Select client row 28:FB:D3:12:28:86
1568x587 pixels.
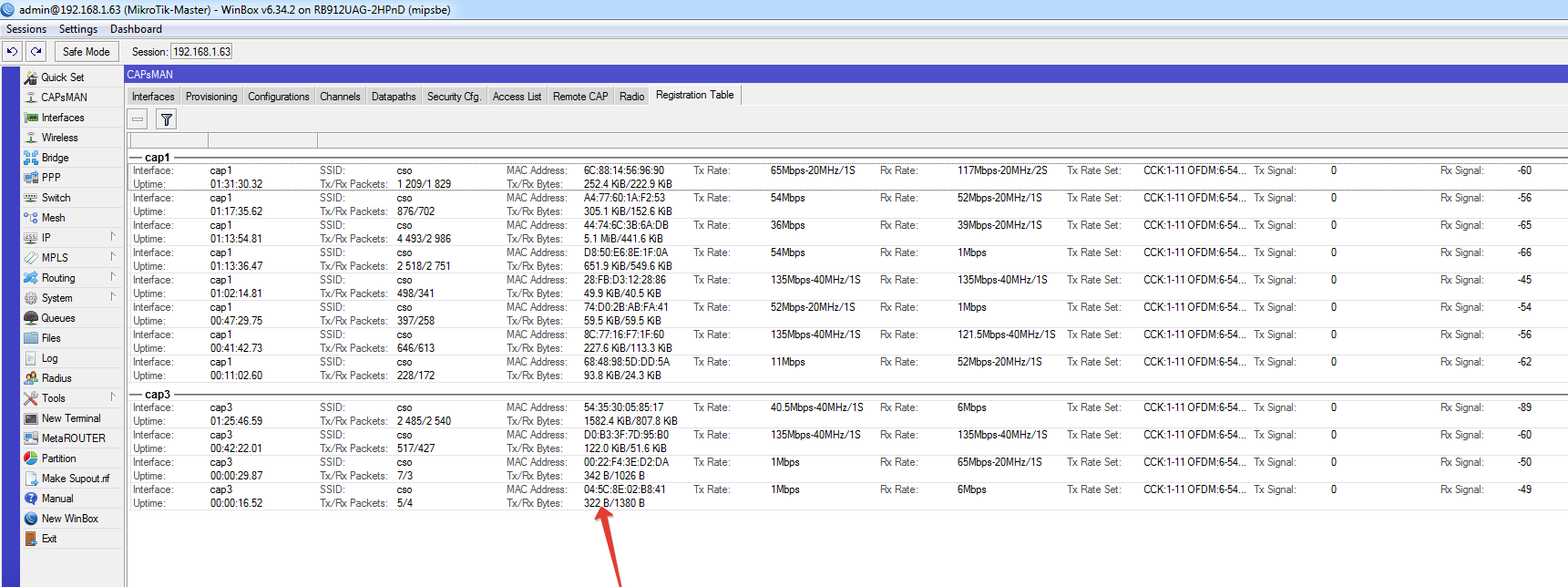pyautogui.click(x=847, y=286)
